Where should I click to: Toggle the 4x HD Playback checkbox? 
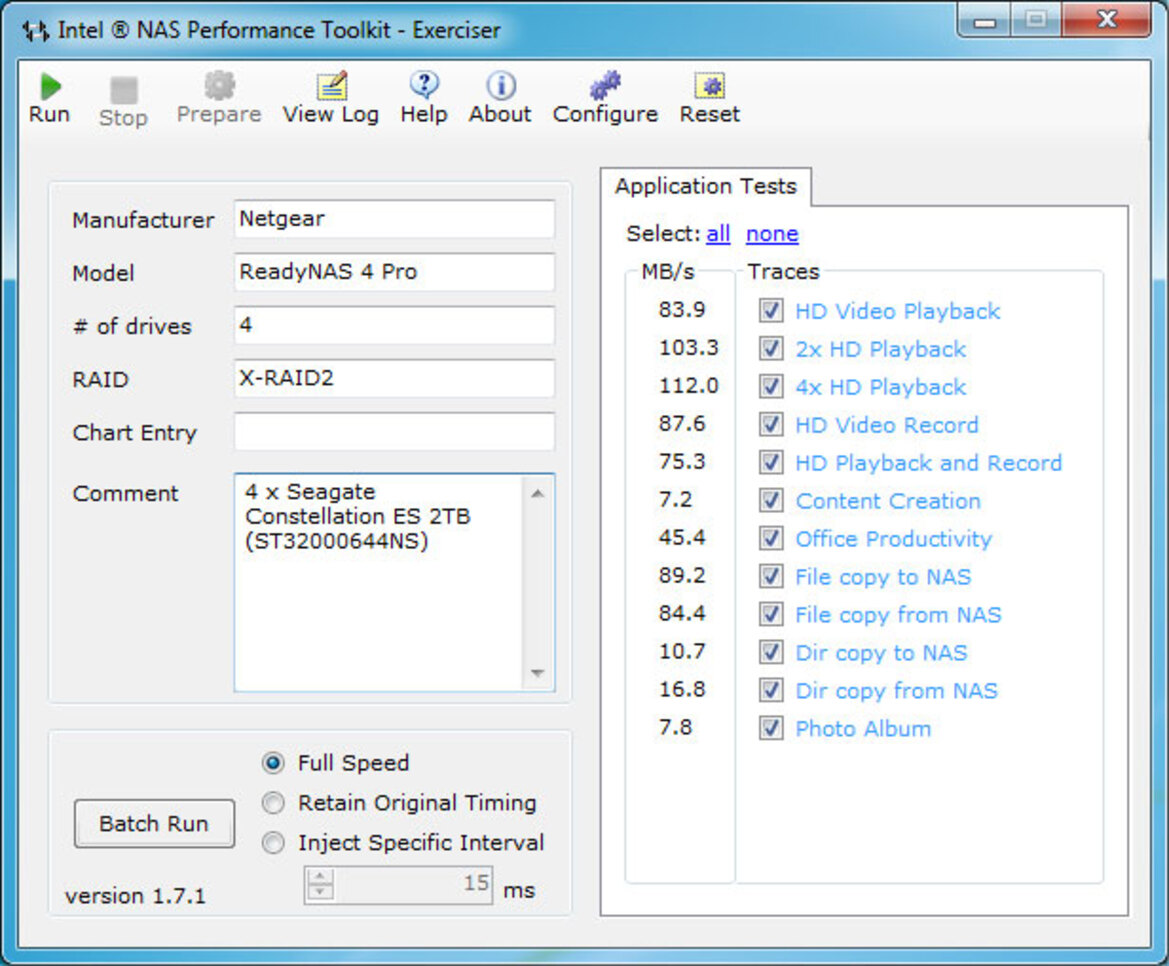pyautogui.click(x=771, y=386)
